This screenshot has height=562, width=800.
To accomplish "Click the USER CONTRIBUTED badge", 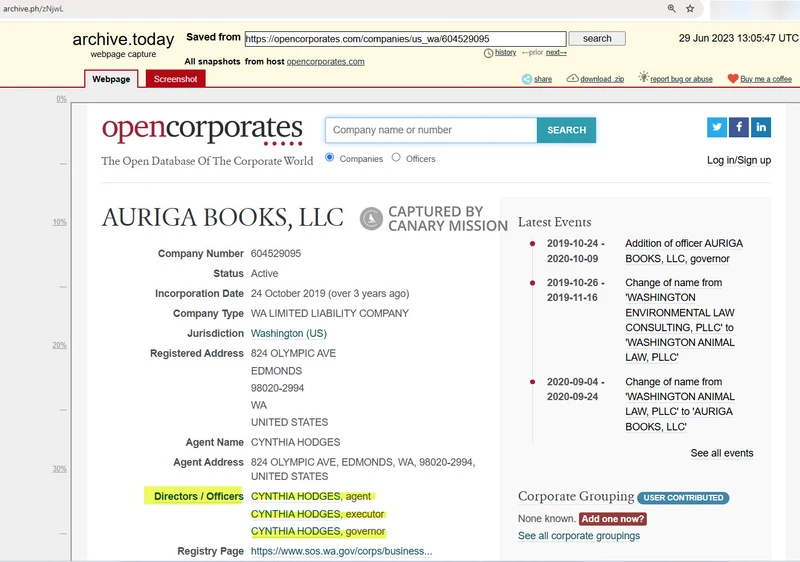I will (x=683, y=498).
